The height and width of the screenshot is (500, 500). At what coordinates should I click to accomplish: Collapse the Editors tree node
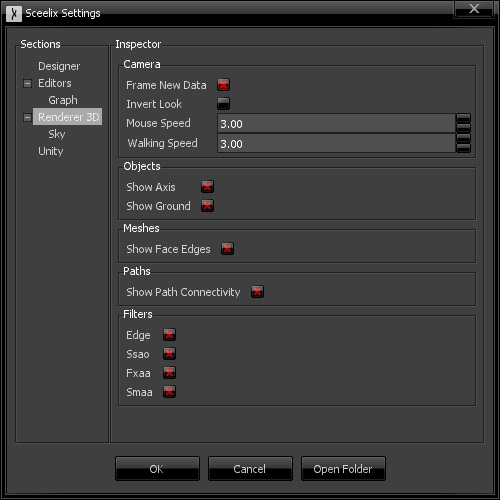click(x=27, y=83)
